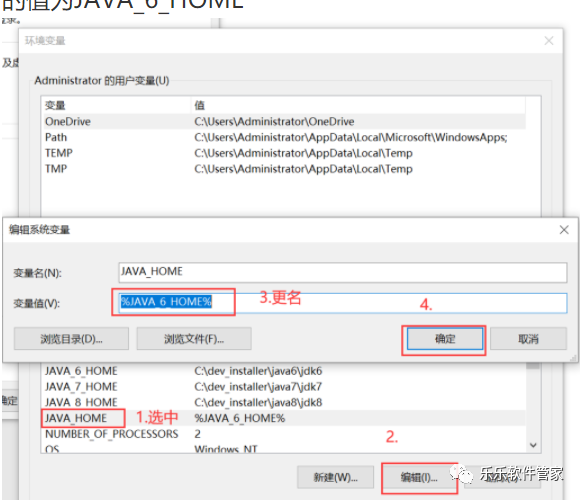Click the 值 column header in user variables
582x500 pixels.
(x=358, y=105)
